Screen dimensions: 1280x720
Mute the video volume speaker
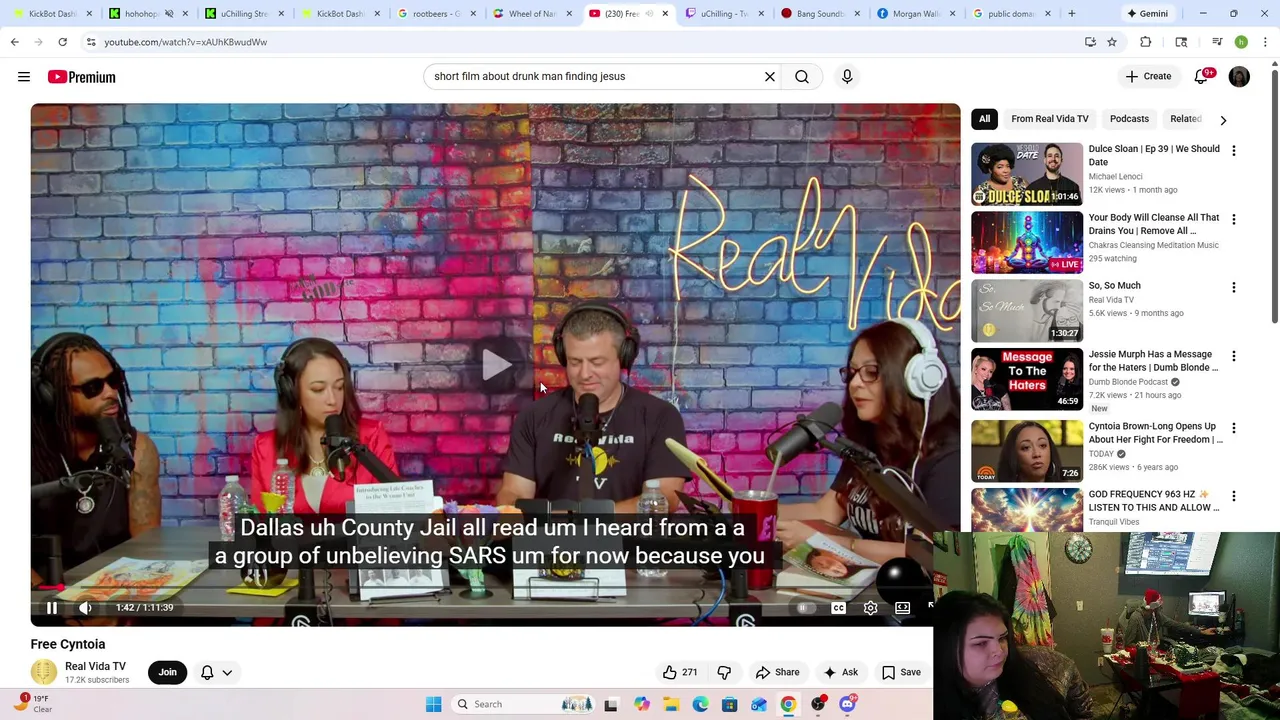point(86,607)
